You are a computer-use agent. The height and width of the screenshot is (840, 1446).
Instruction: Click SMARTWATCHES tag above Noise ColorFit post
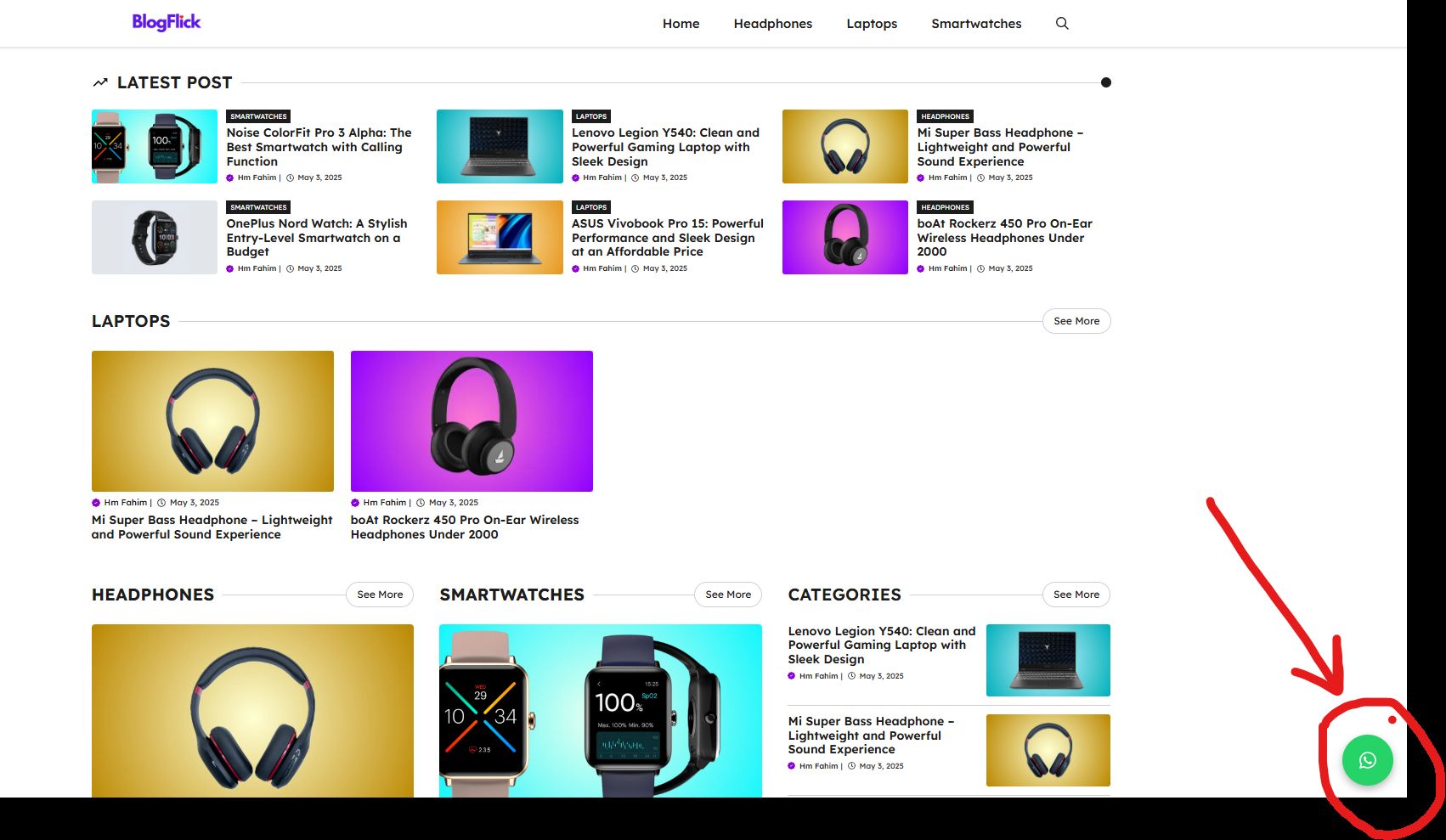[x=258, y=116]
